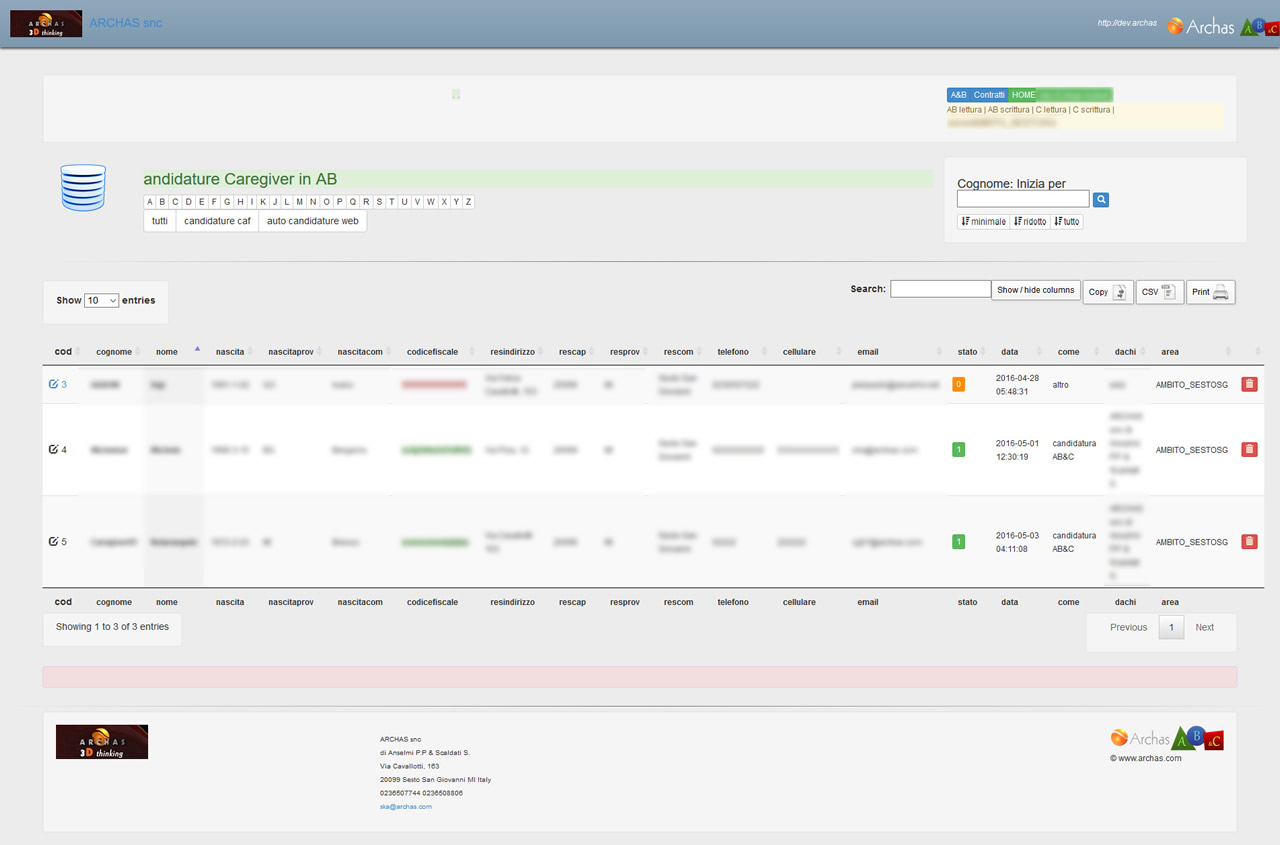Click the magnifier search button beside Cognome
The height and width of the screenshot is (845, 1280).
1101,200
